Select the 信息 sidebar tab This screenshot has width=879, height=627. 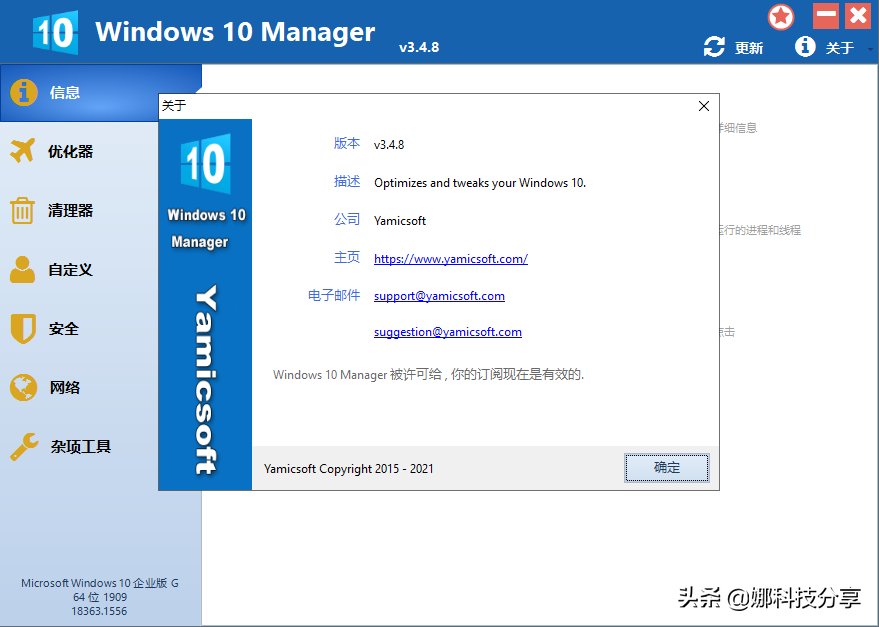[101, 93]
